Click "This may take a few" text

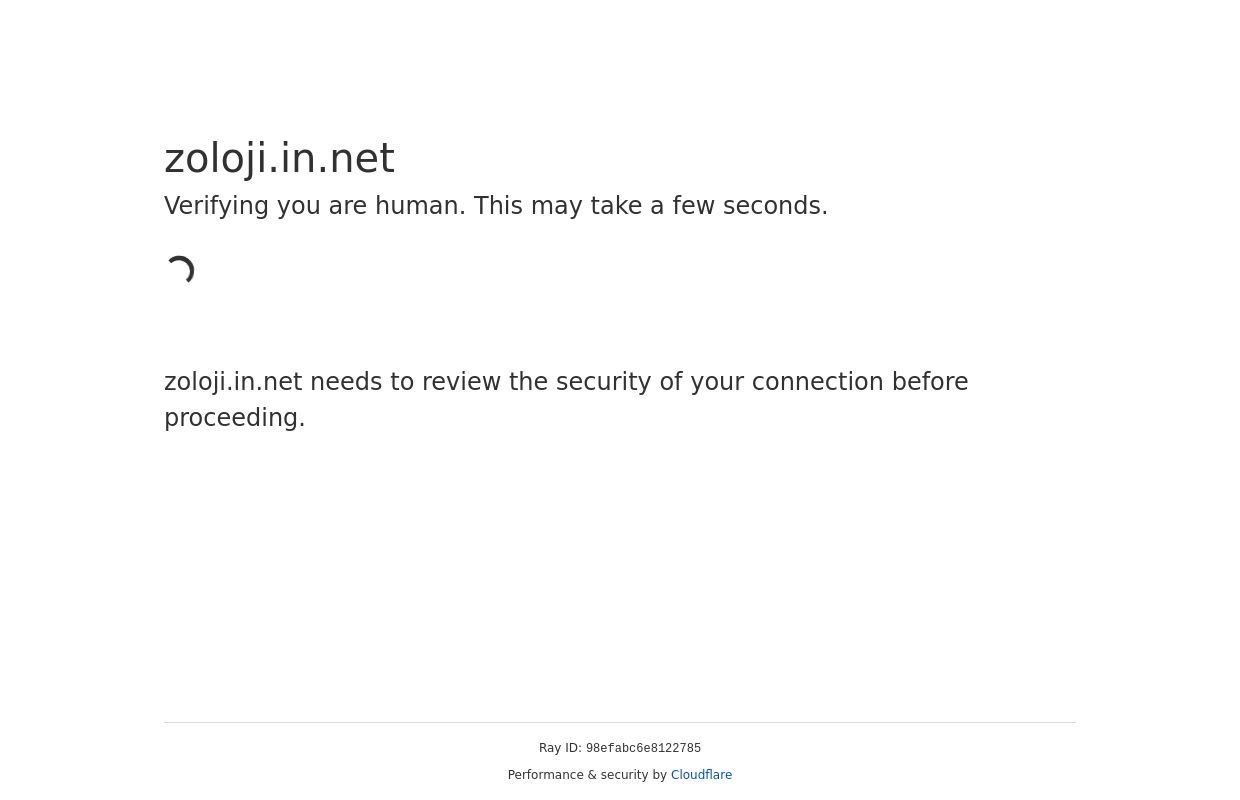pos(594,206)
